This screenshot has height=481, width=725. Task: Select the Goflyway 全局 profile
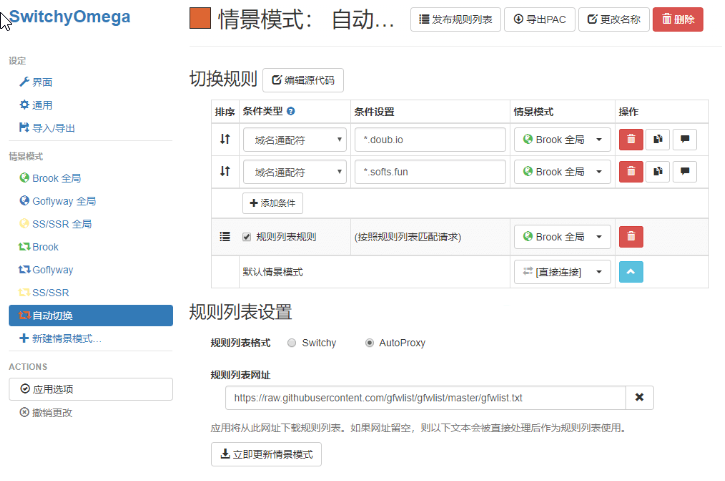click(x=57, y=201)
